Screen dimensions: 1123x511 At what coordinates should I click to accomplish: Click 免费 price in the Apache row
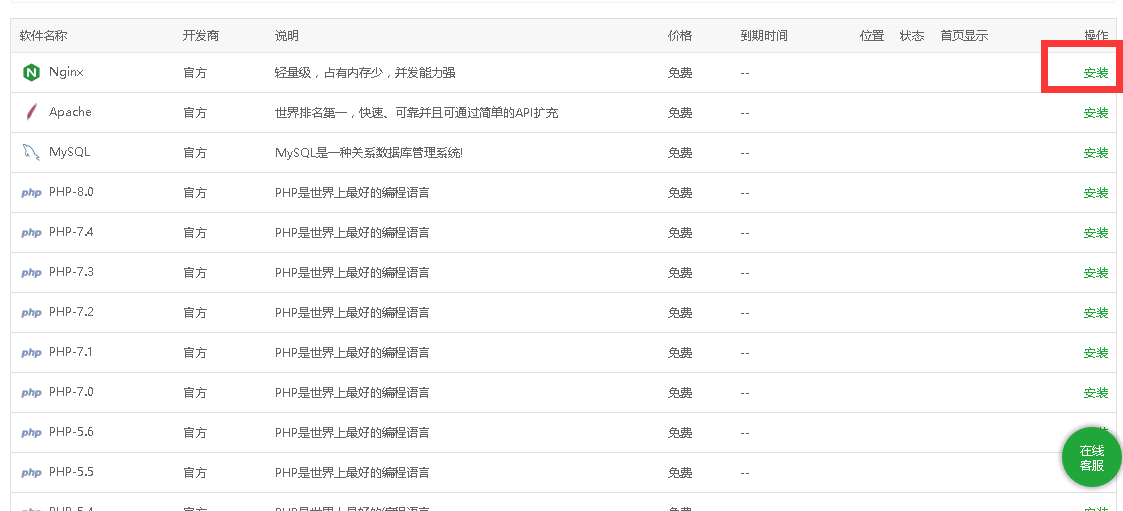coord(680,113)
